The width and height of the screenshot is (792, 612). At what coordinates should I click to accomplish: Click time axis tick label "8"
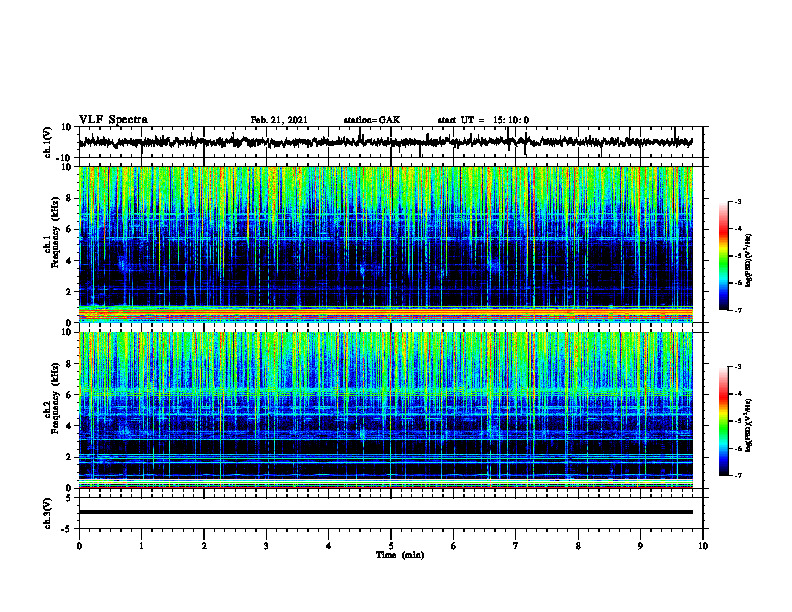coord(578,546)
